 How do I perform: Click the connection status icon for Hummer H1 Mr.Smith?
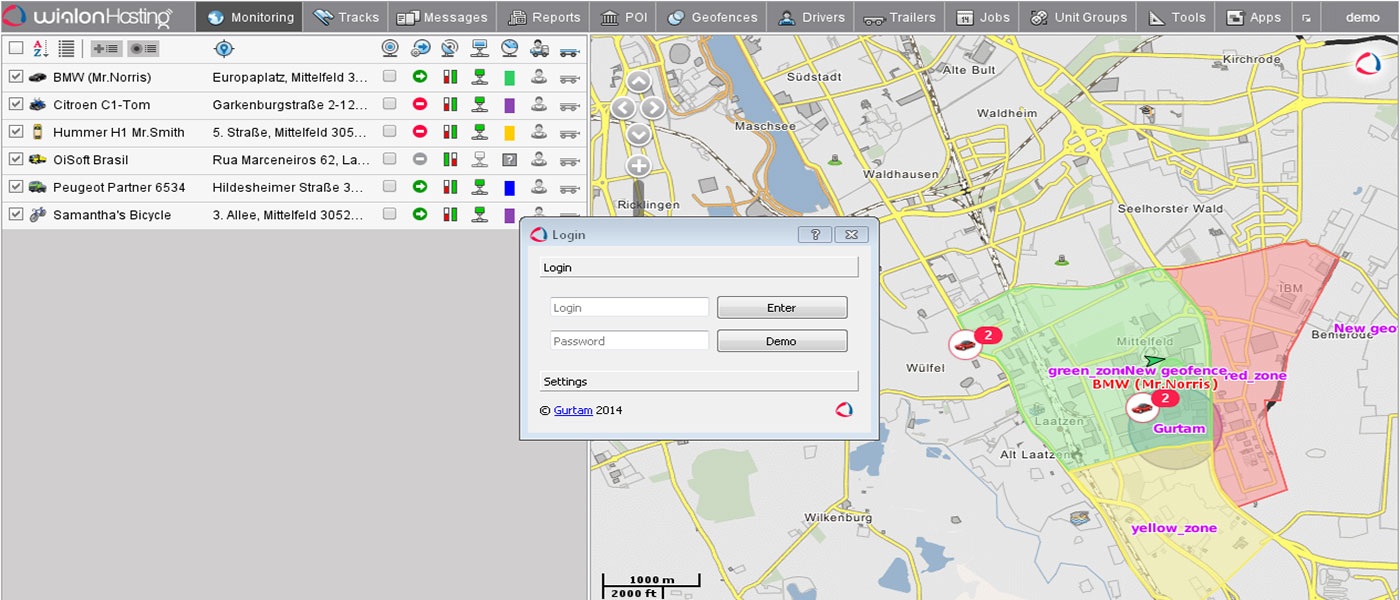479,131
